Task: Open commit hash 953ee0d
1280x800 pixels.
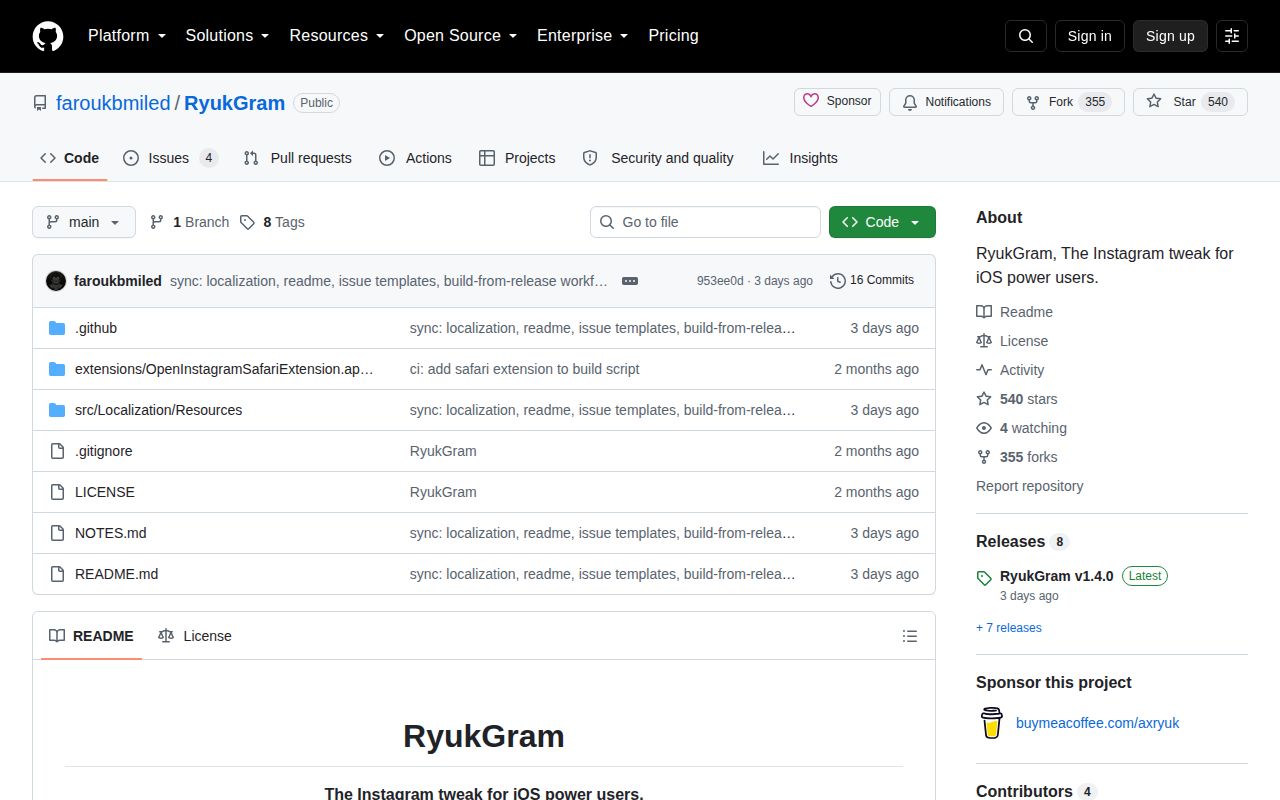Action: click(x=720, y=281)
